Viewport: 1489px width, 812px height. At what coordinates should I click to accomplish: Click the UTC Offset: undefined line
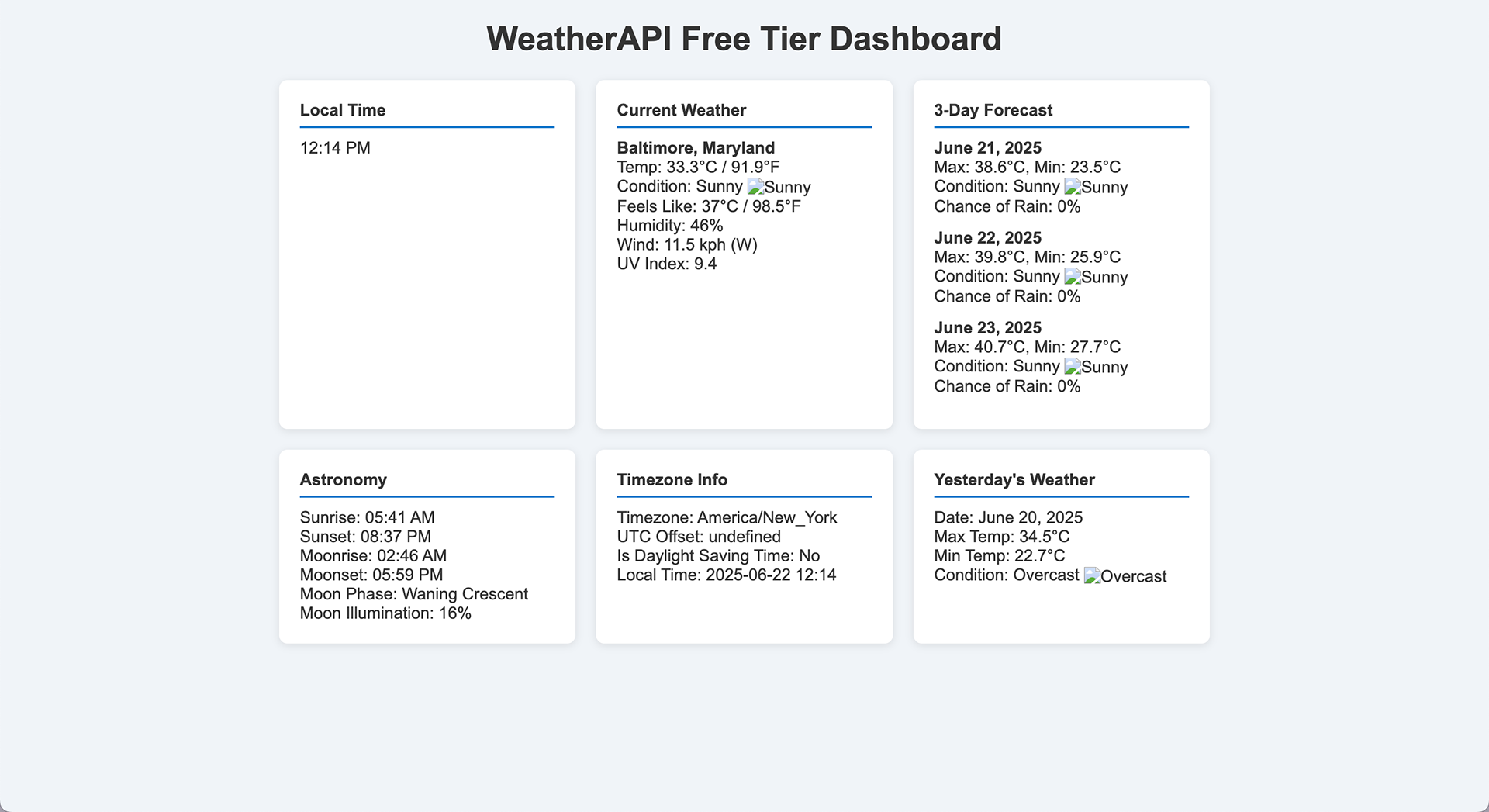[x=698, y=537]
